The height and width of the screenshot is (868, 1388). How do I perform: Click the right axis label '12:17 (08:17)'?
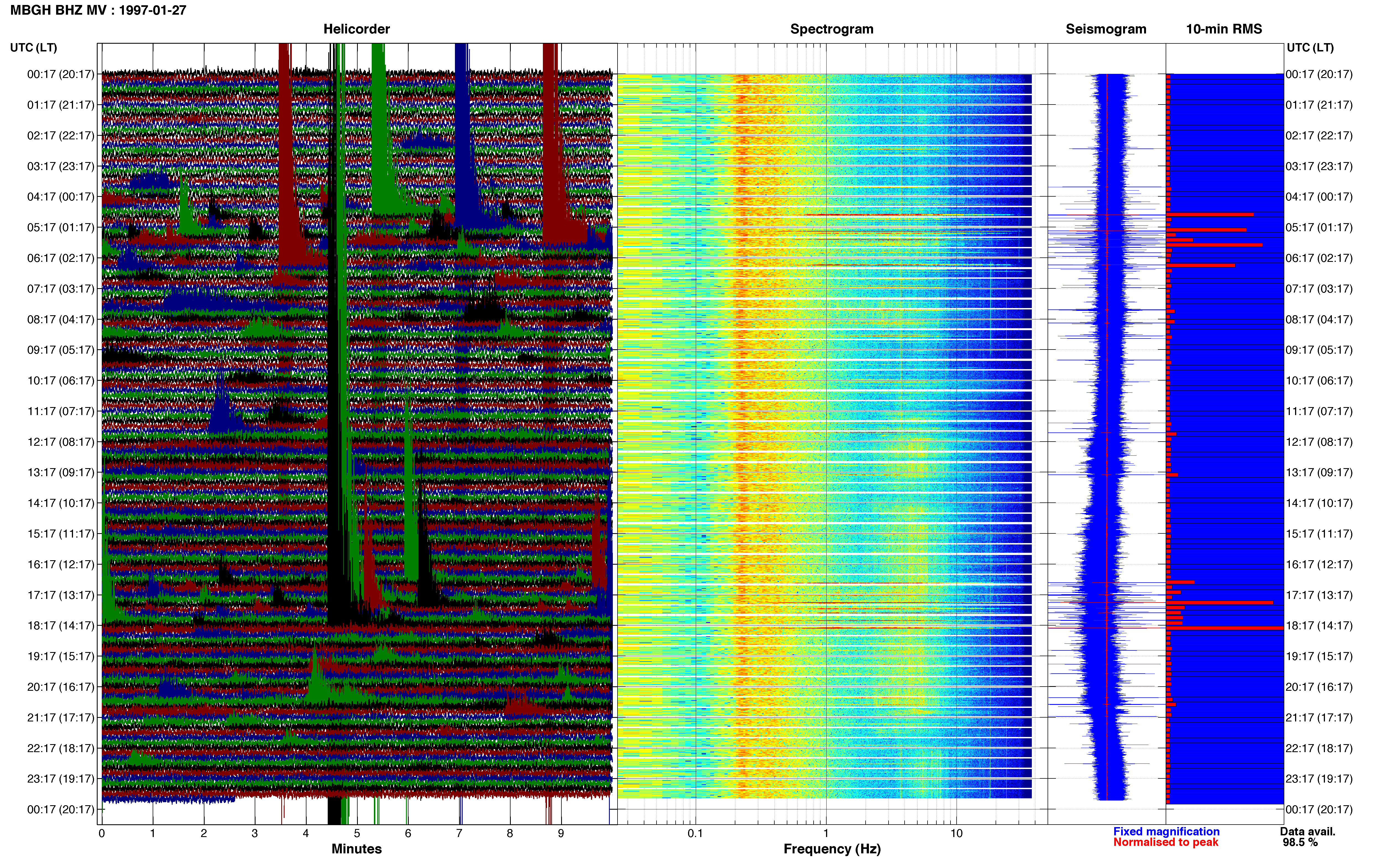[x=1319, y=442]
